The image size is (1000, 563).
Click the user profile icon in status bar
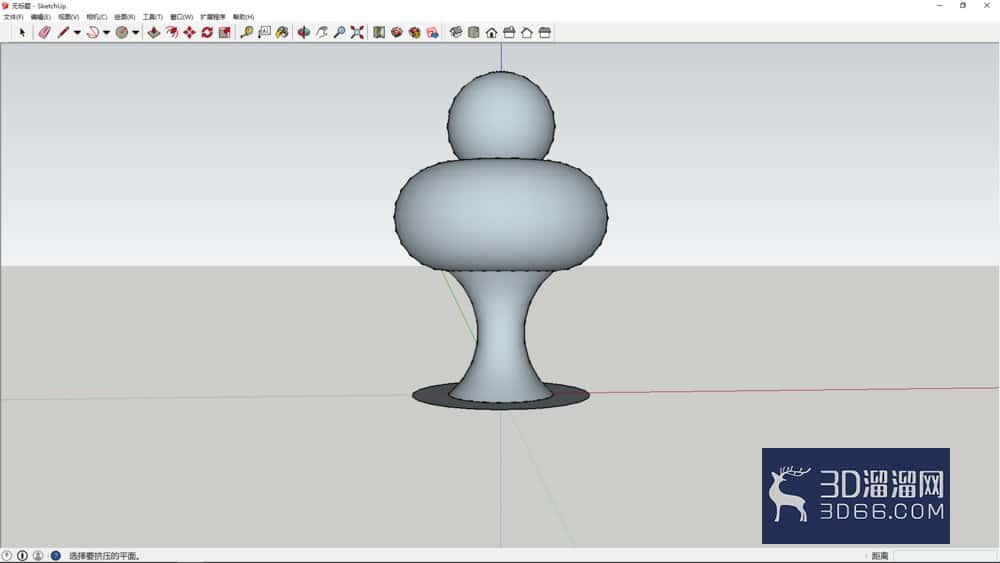[x=38, y=556]
